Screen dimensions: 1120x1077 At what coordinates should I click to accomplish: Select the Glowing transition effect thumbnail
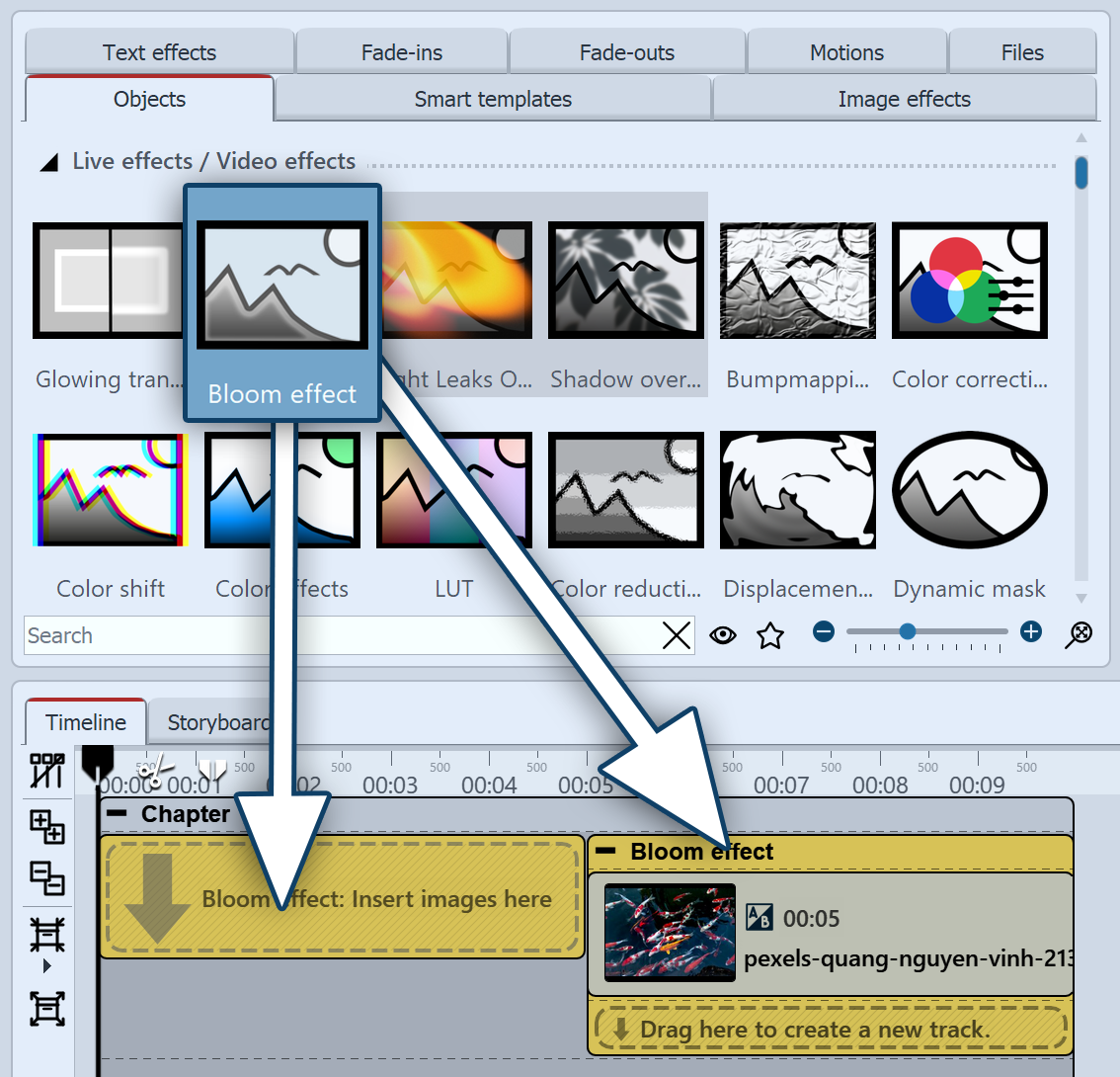pyautogui.click(x=107, y=281)
